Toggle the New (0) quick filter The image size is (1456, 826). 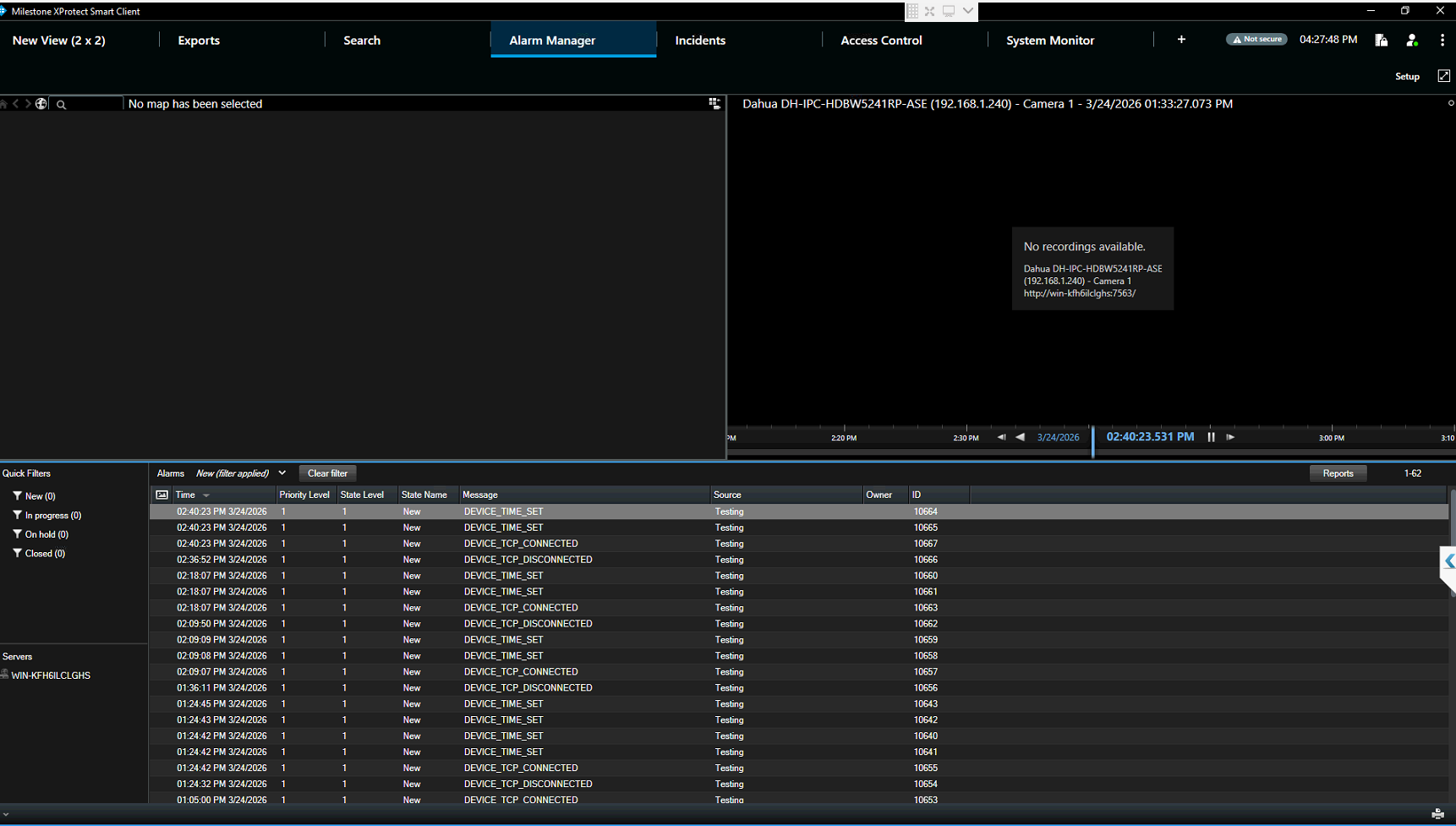click(x=39, y=496)
